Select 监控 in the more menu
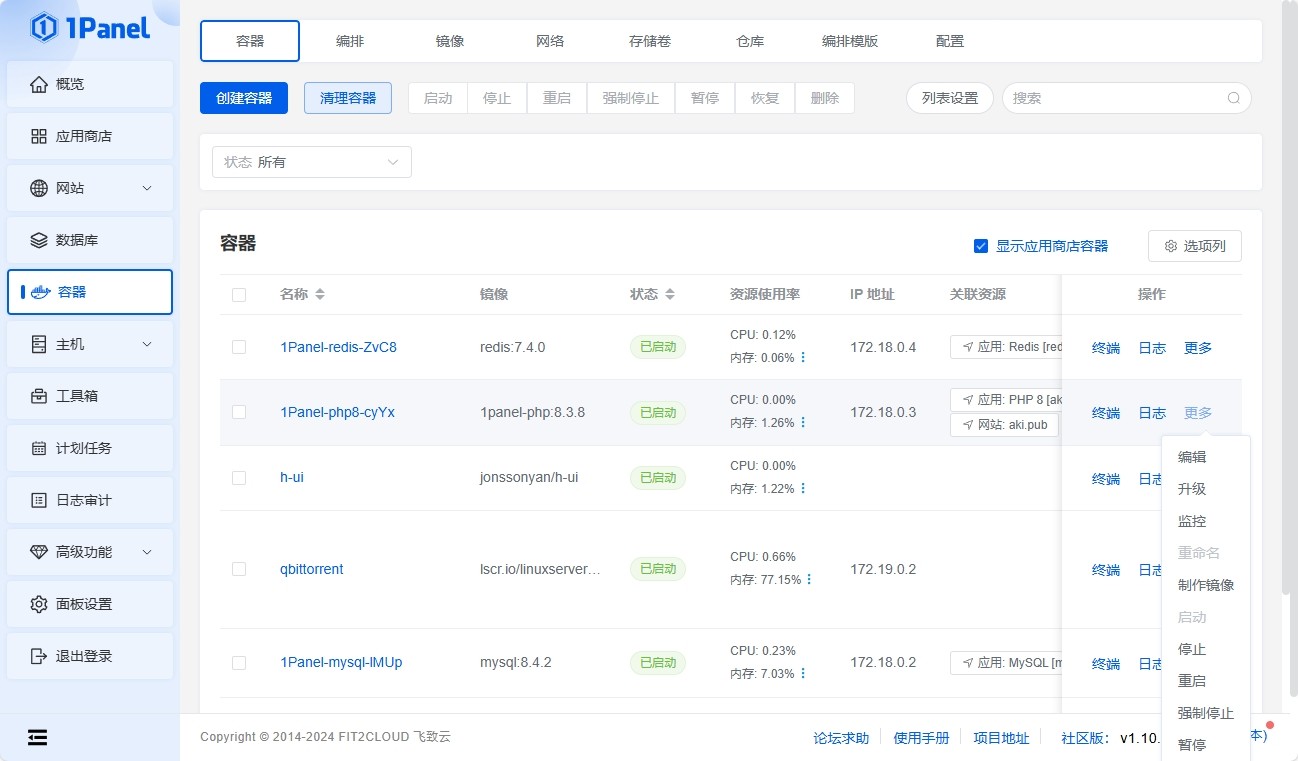1298x761 pixels. pos(1206,521)
